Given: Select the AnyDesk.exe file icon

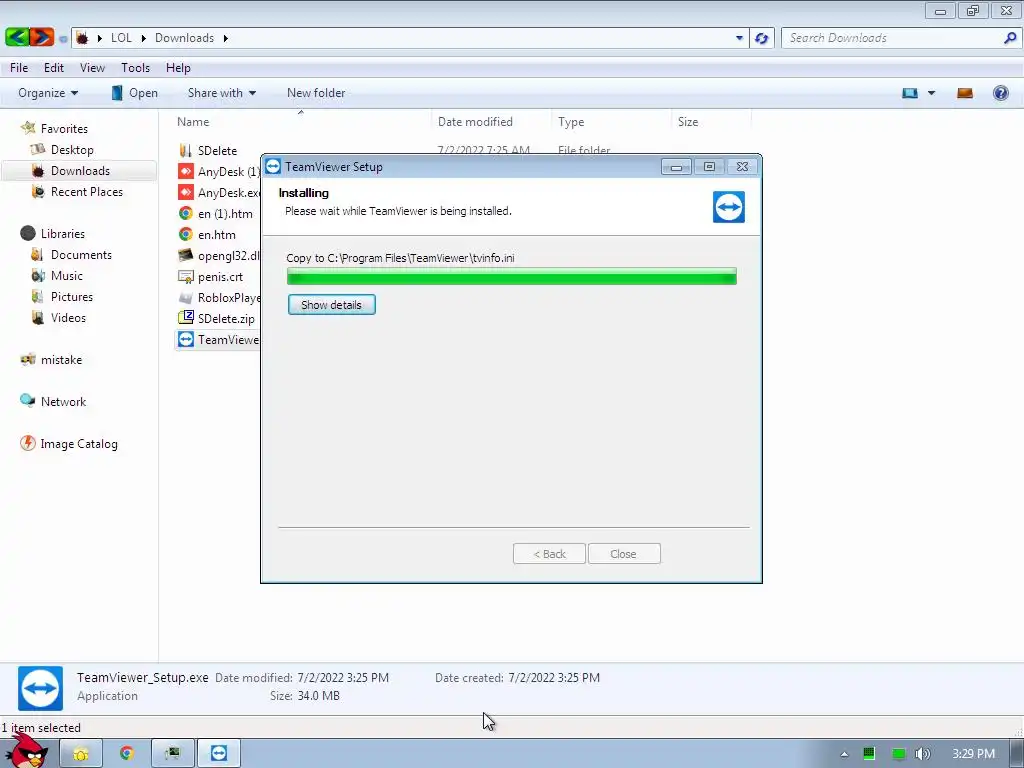Looking at the screenshot, I should 185,192.
